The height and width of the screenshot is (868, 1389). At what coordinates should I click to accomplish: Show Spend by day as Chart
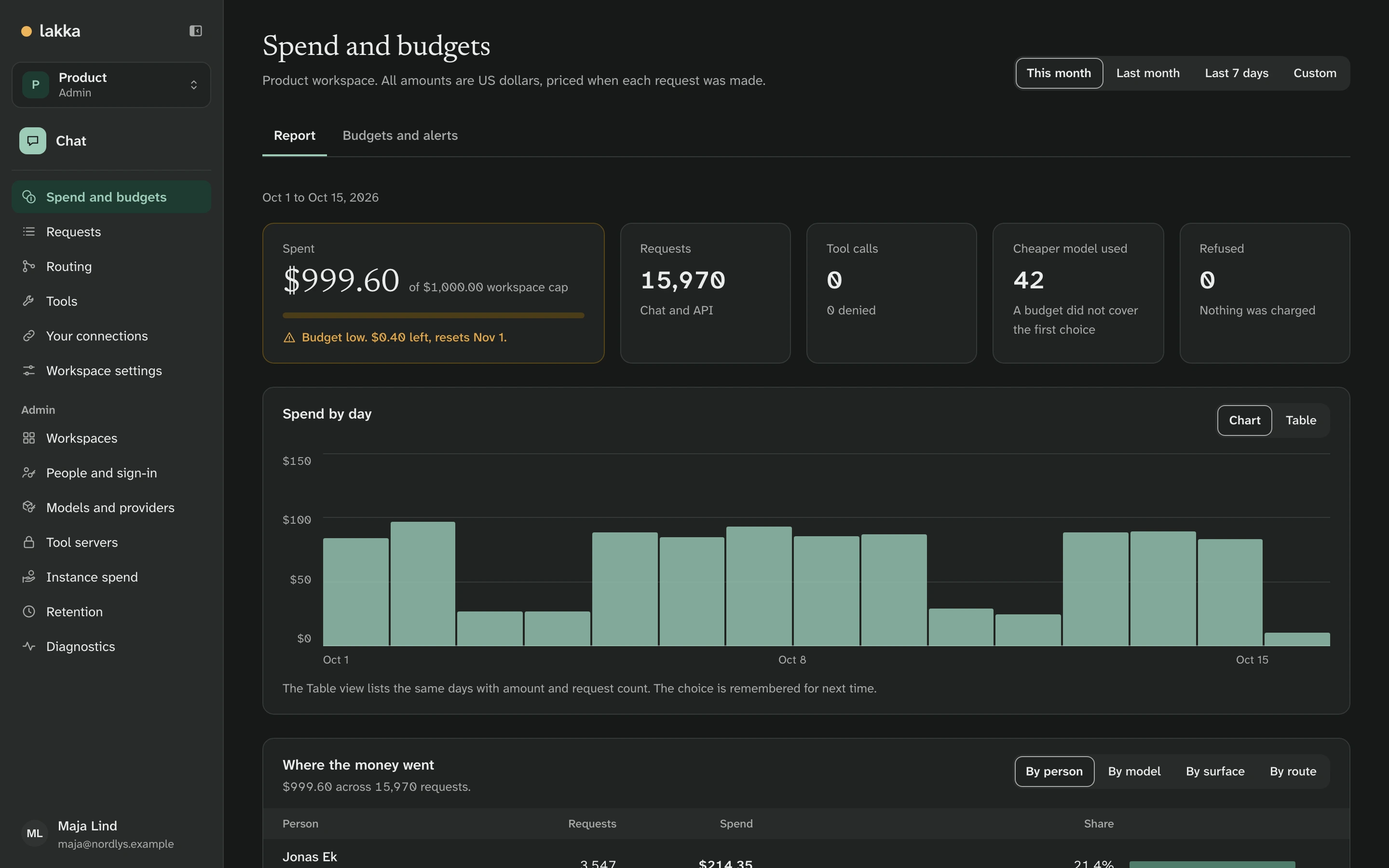[1244, 420]
